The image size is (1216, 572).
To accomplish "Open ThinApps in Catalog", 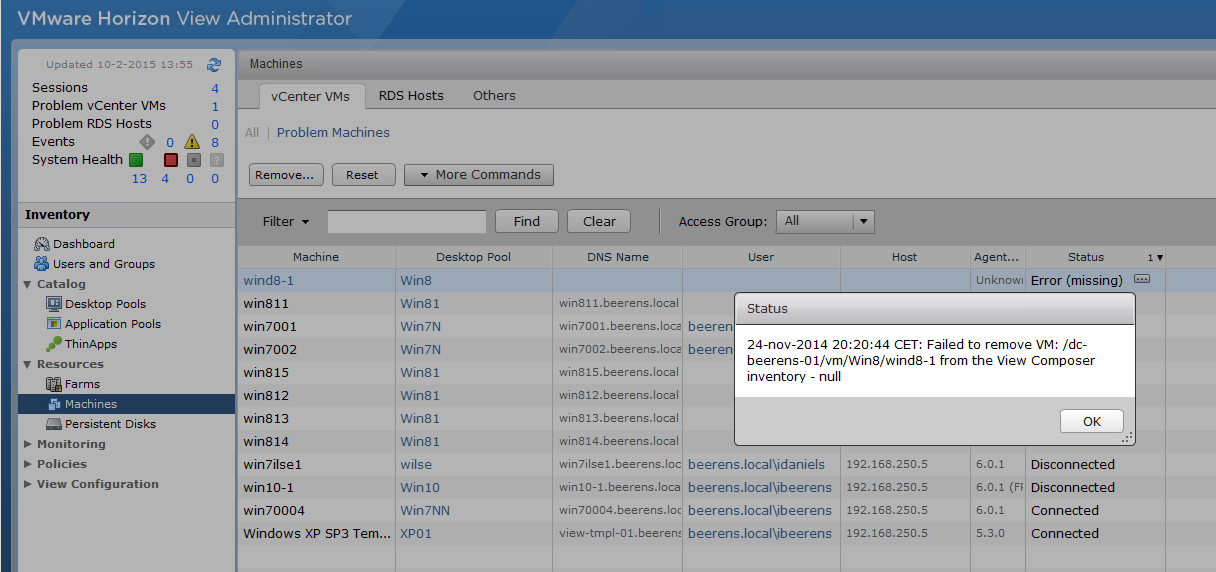I will tap(91, 344).
